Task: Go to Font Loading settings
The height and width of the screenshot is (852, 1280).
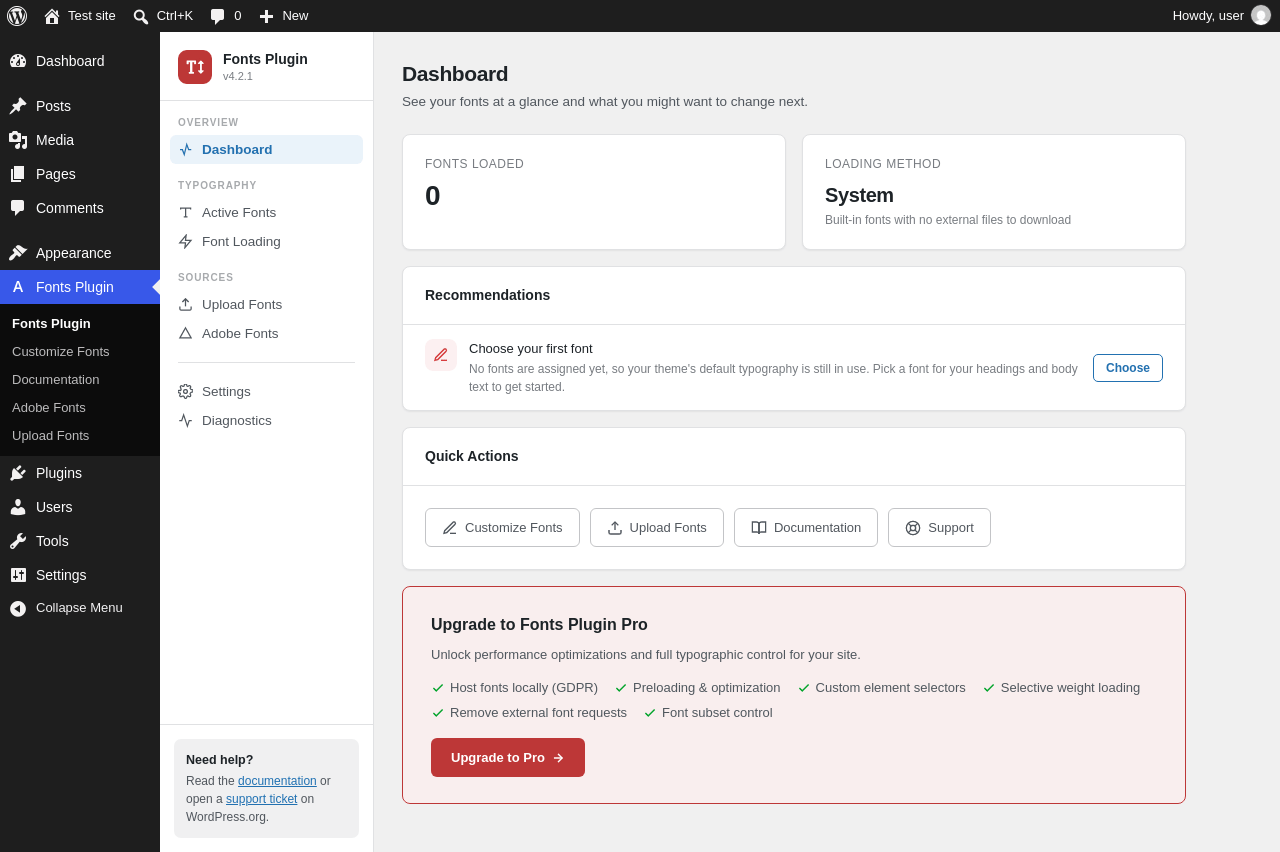Action: pos(266,241)
